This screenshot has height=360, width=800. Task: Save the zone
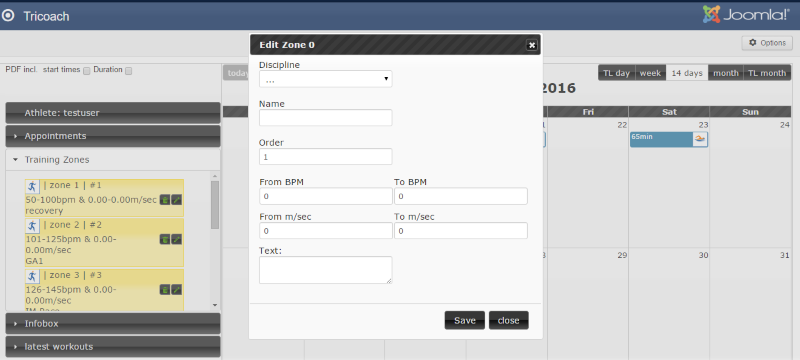(465, 320)
